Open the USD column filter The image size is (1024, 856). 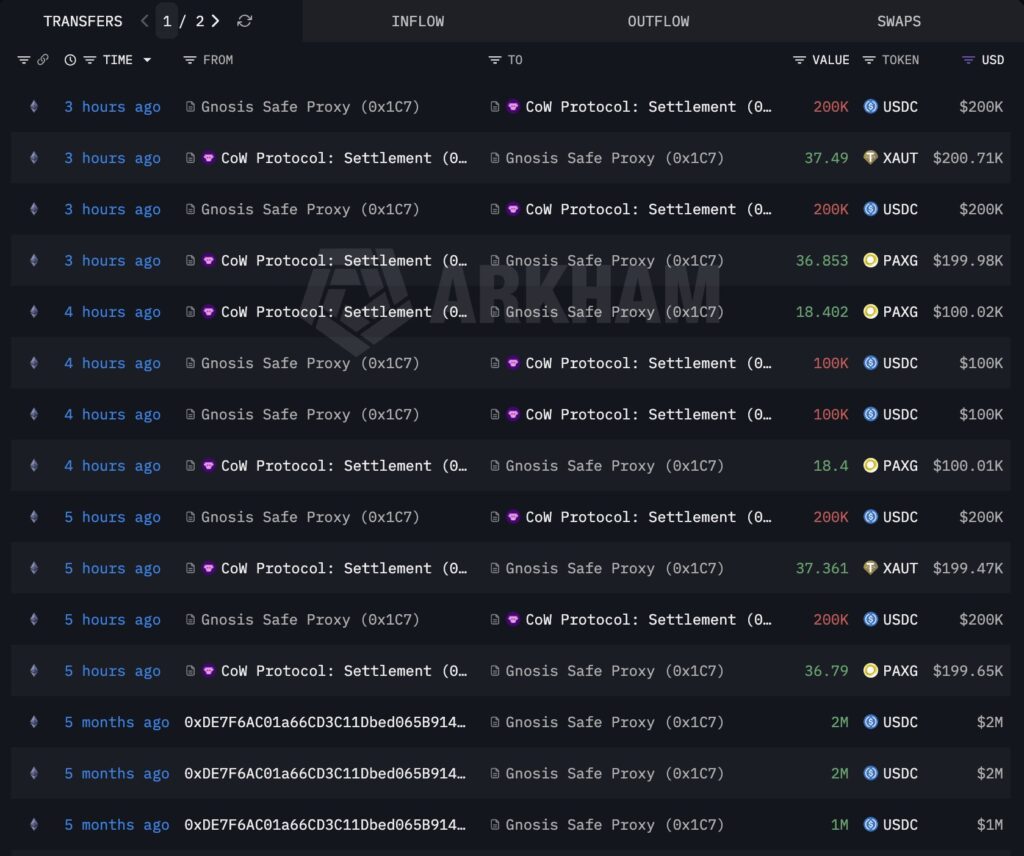[968, 60]
